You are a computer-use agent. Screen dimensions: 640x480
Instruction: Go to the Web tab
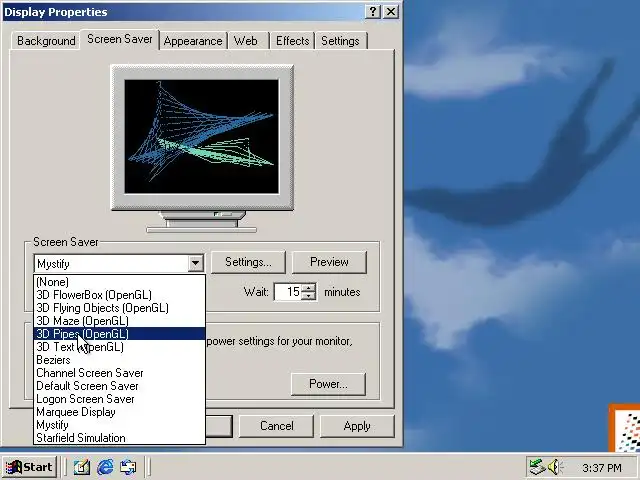point(246,41)
